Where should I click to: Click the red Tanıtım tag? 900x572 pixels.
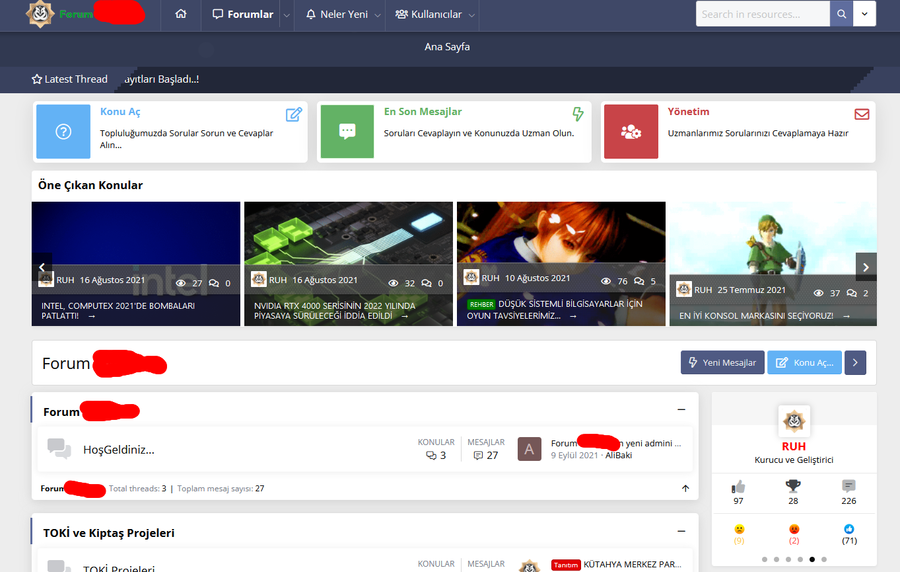(566, 565)
